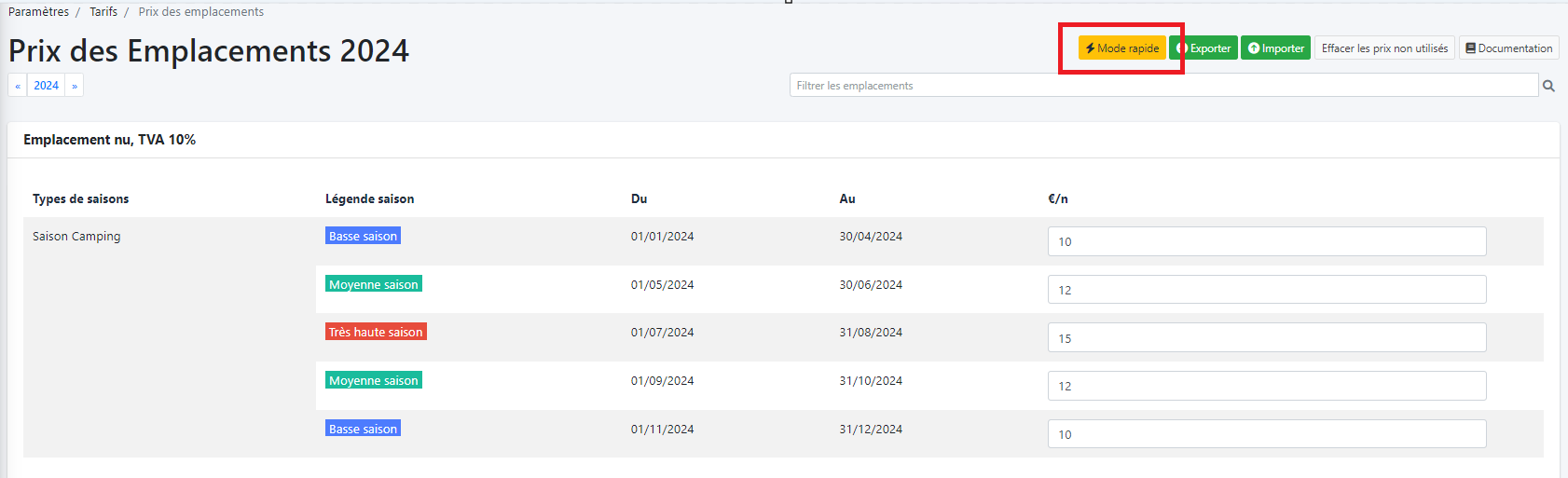
Task: Focus the Filtrer les emplacements field
Action: (x=1162, y=86)
